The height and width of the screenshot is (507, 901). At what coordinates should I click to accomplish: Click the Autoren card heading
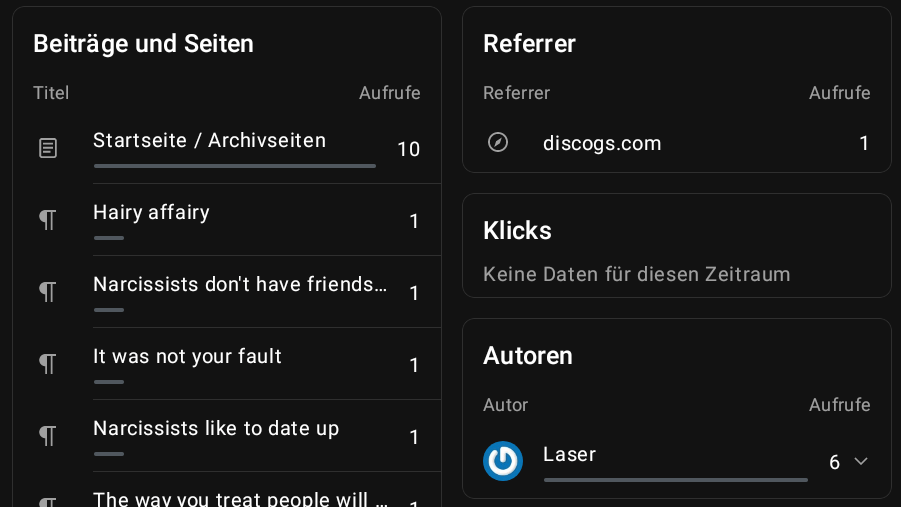528,355
